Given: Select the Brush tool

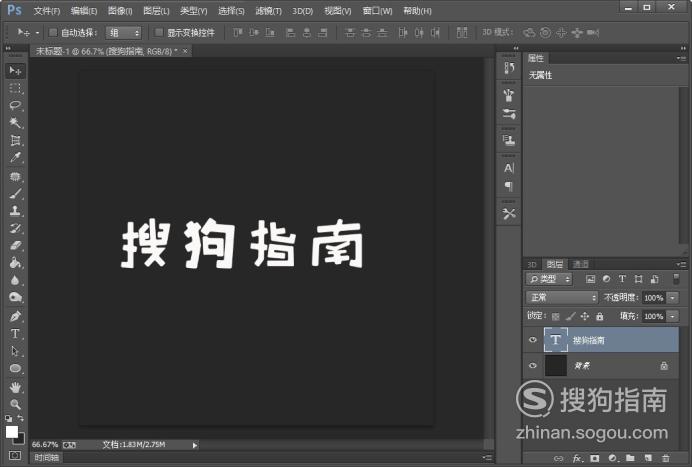Looking at the screenshot, I should [x=15, y=194].
